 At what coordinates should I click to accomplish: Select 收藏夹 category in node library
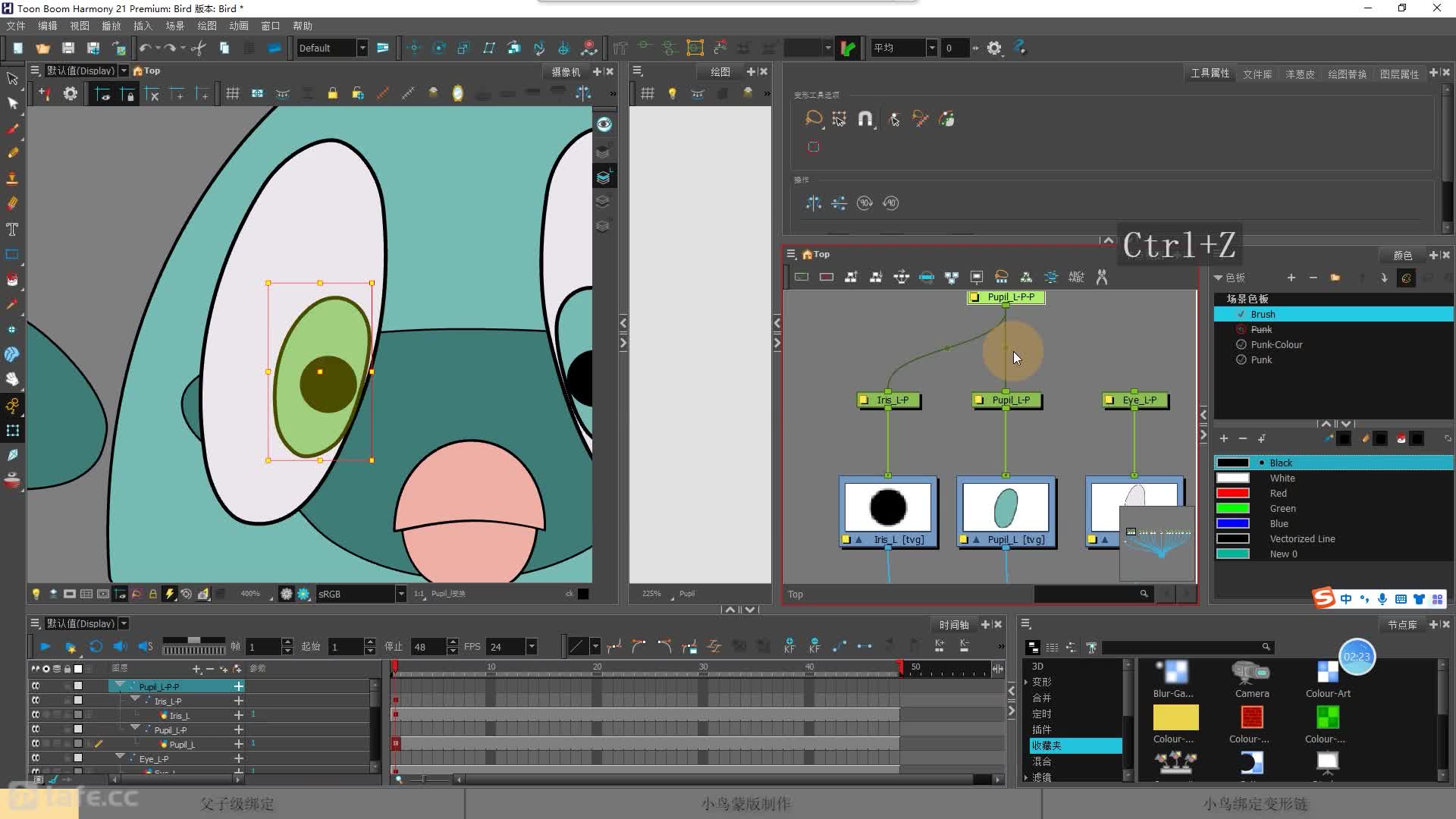pos(1075,745)
